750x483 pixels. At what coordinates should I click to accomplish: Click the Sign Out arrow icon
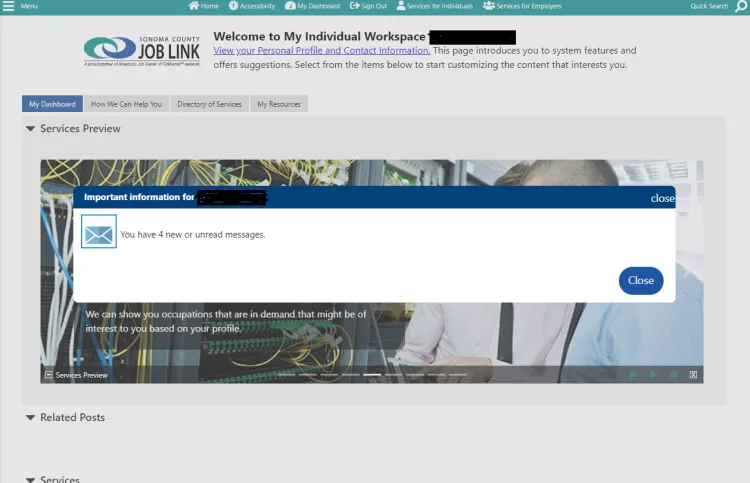click(x=354, y=6)
